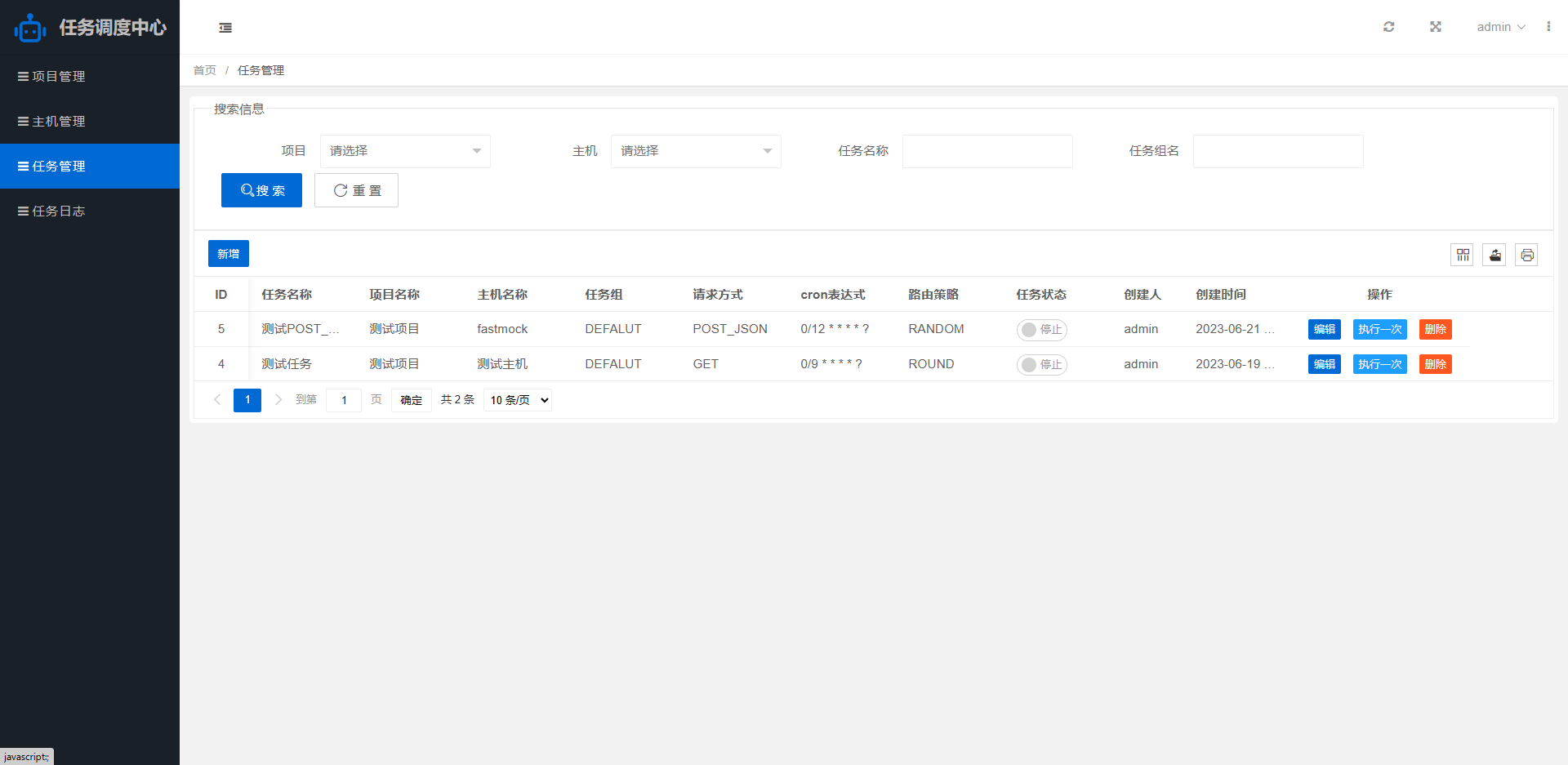Click the page number jump input
Image resolution: width=1568 pixels, height=765 pixels.
pyautogui.click(x=344, y=400)
